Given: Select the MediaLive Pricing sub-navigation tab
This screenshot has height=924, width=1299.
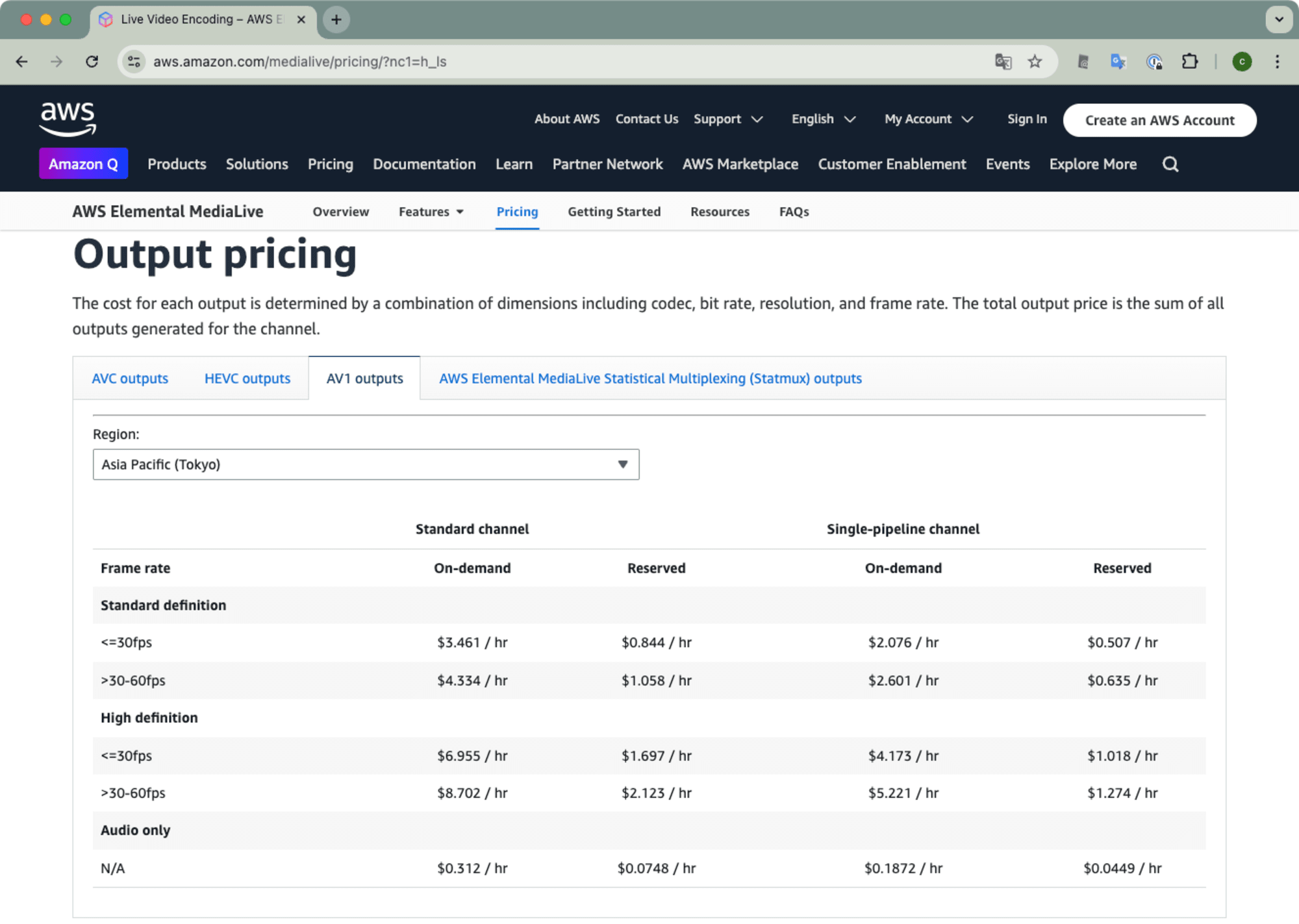Looking at the screenshot, I should tap(517, 212).
